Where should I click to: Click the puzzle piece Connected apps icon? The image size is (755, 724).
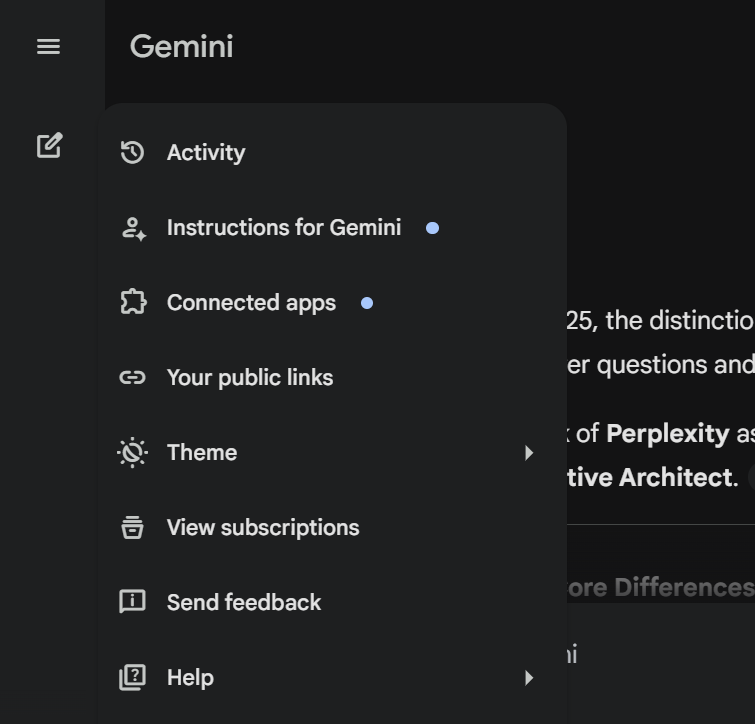tap(133, 302)
